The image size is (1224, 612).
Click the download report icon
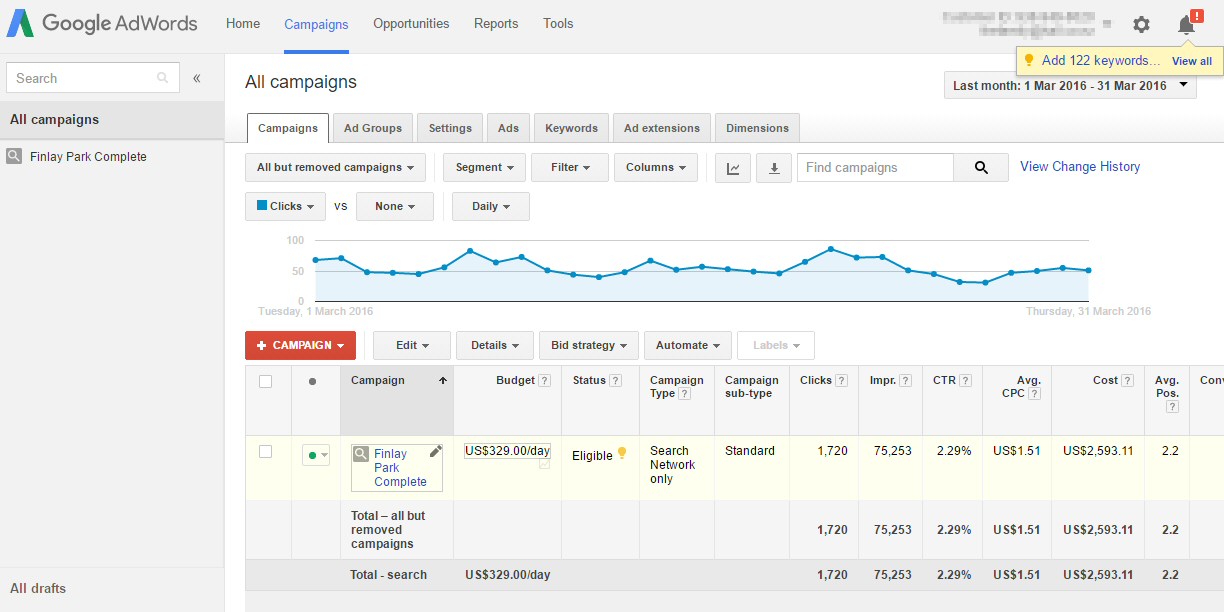coord(774,168)
